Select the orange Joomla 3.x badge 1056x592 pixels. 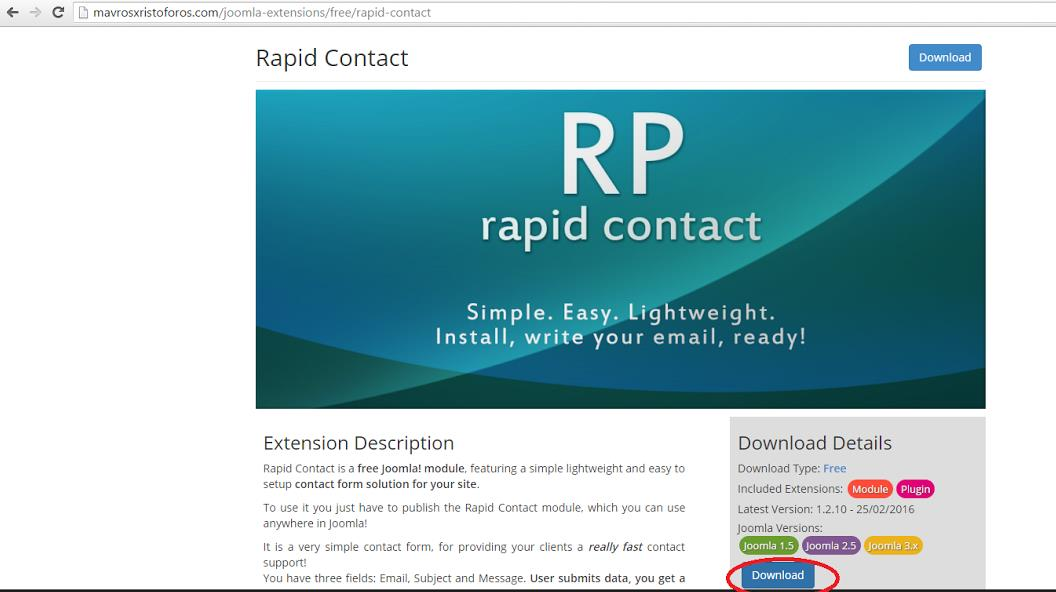click(892, 546)
